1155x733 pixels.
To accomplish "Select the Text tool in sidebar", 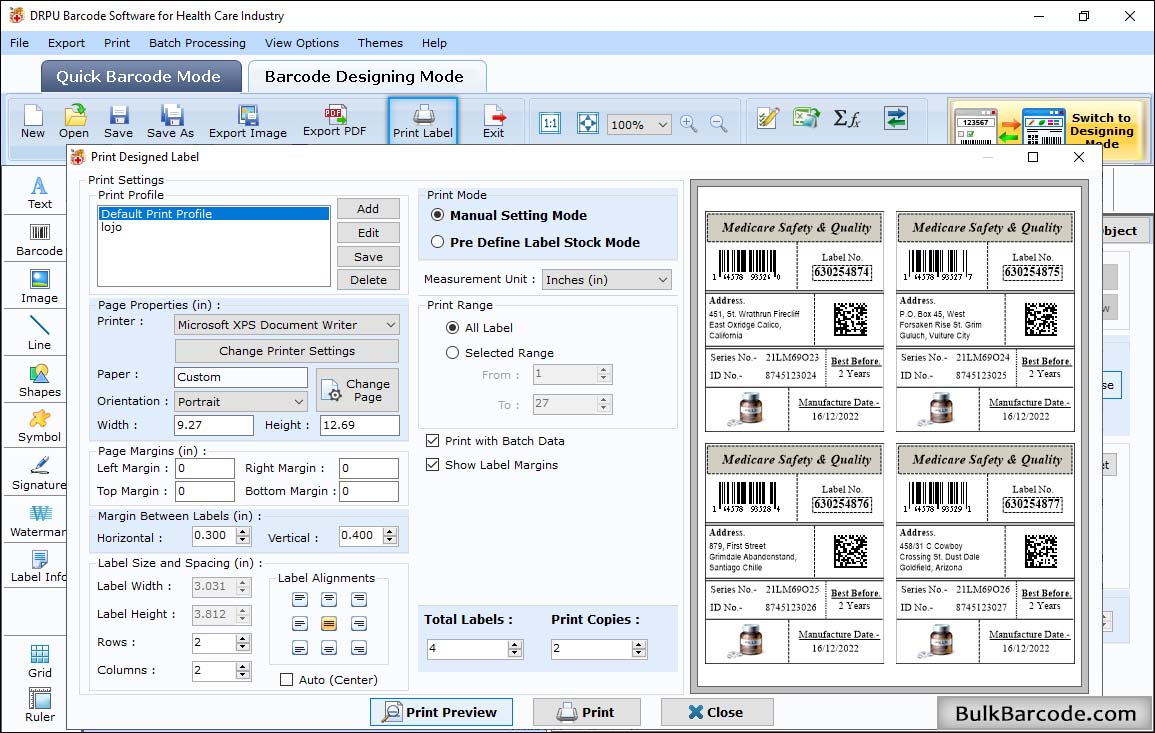I will coord(39,193).
